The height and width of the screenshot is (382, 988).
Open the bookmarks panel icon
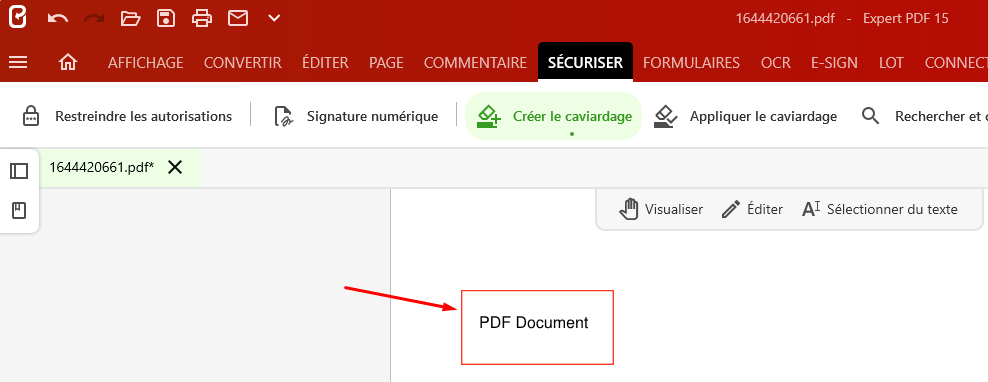pyautogui.click(x=19, y=211)
